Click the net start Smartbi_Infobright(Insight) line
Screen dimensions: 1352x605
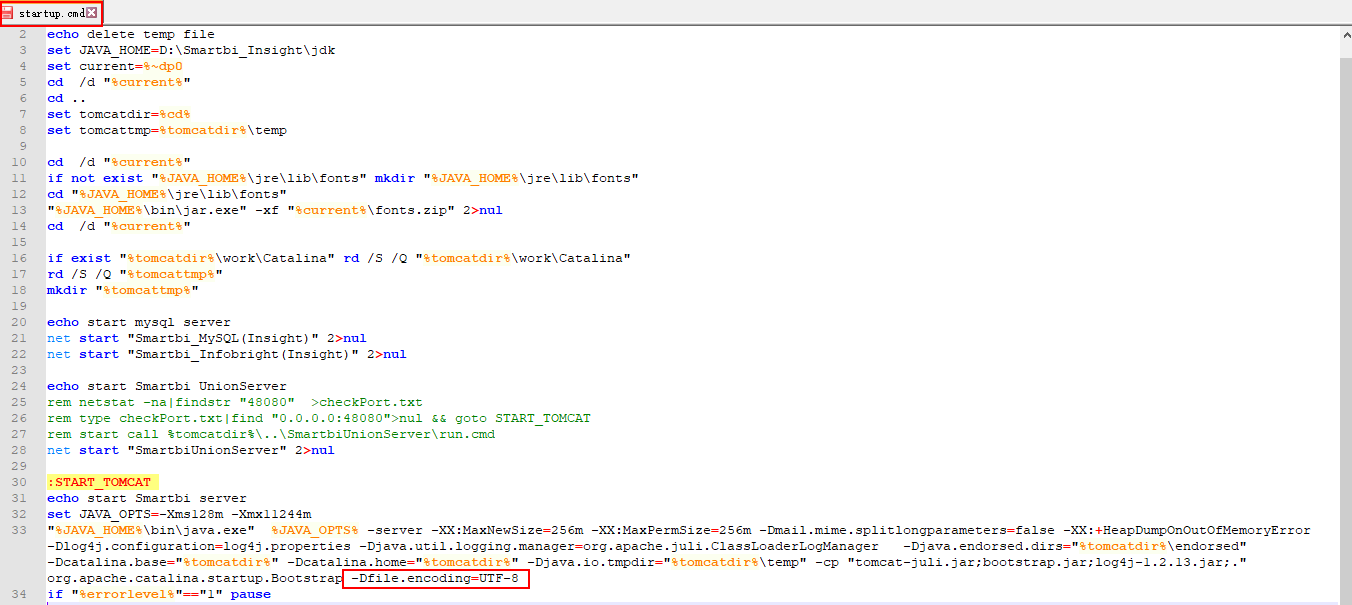(x=227, y=354)
